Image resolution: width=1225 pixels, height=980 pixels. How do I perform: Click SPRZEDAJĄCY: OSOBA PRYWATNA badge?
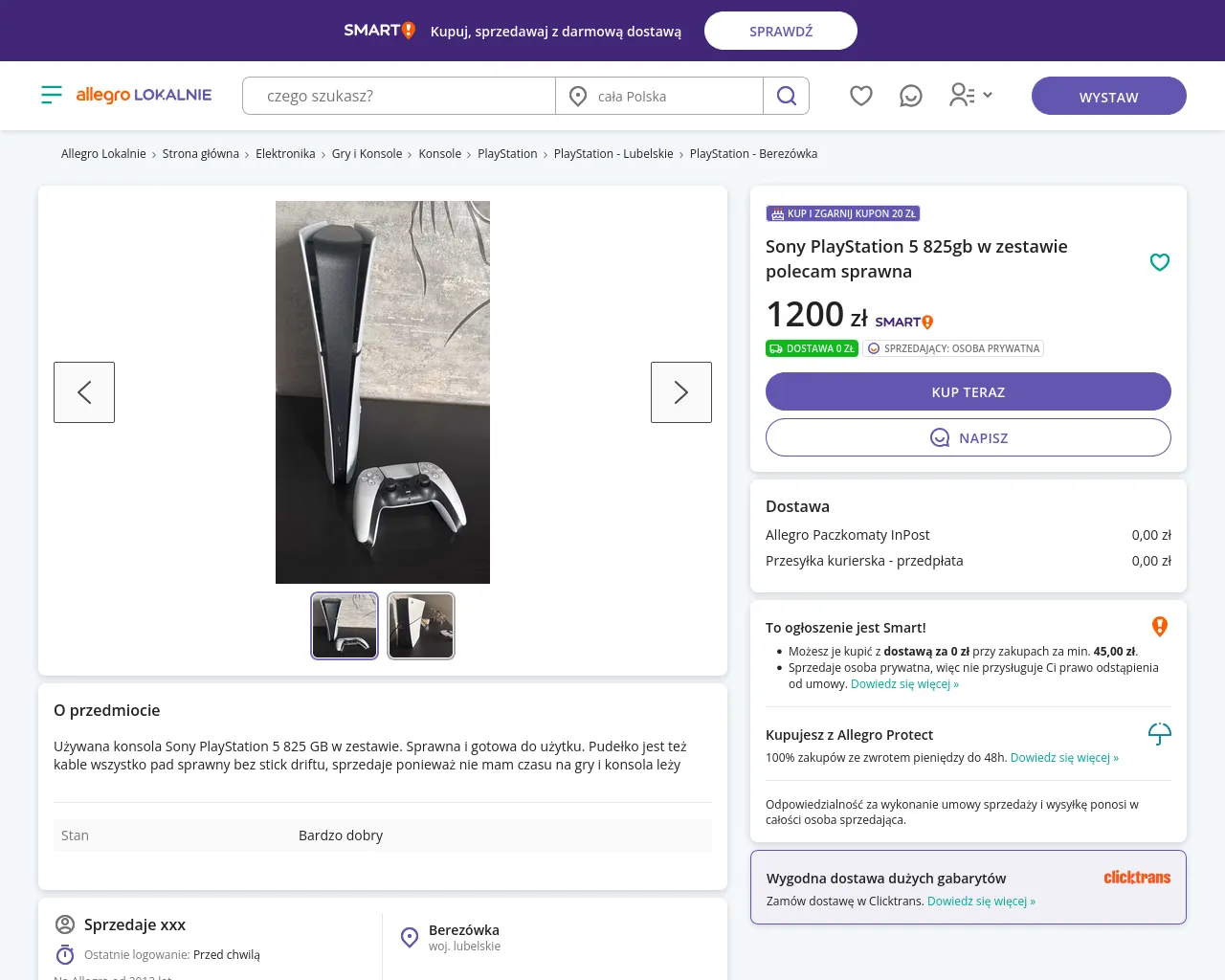[x=953, y=348]
